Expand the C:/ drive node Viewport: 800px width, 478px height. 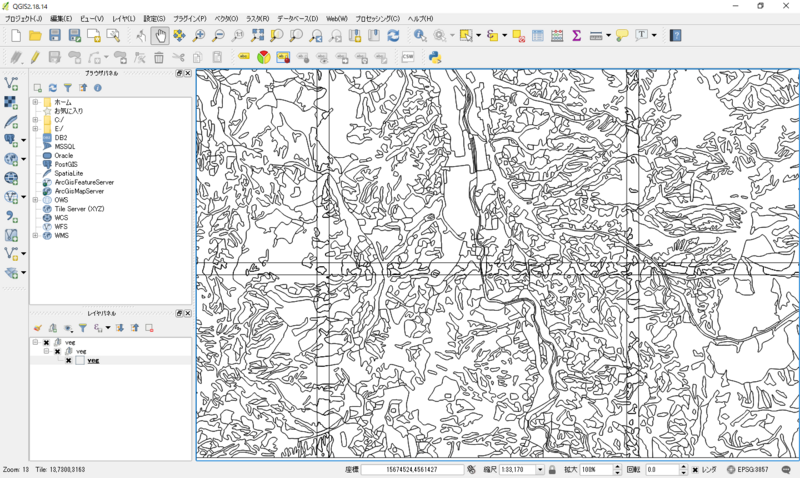35,120
